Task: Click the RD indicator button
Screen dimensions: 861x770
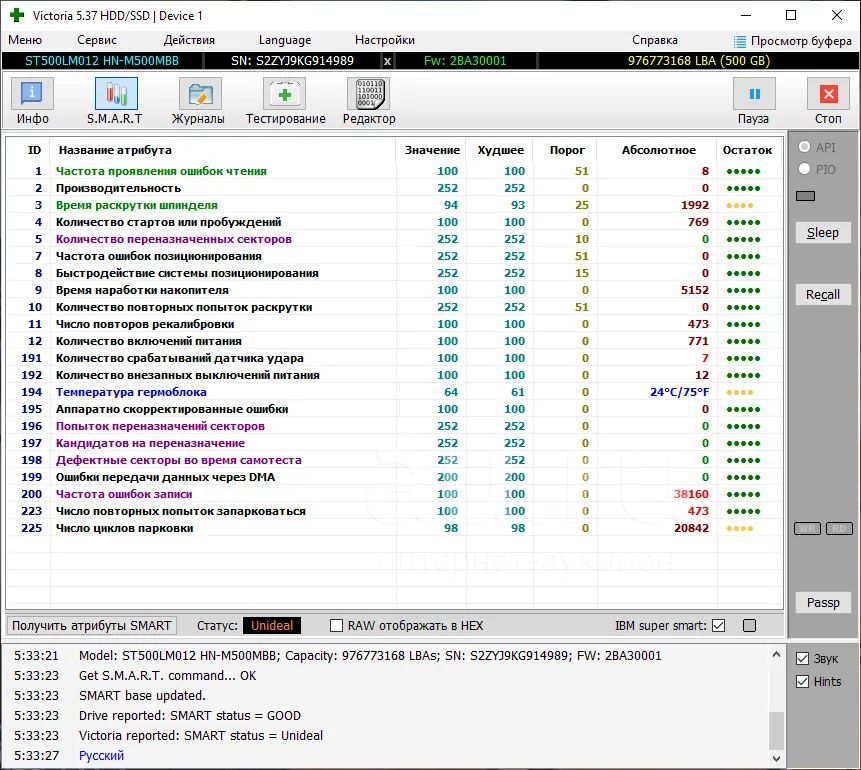Action: [x=839, y=528]
